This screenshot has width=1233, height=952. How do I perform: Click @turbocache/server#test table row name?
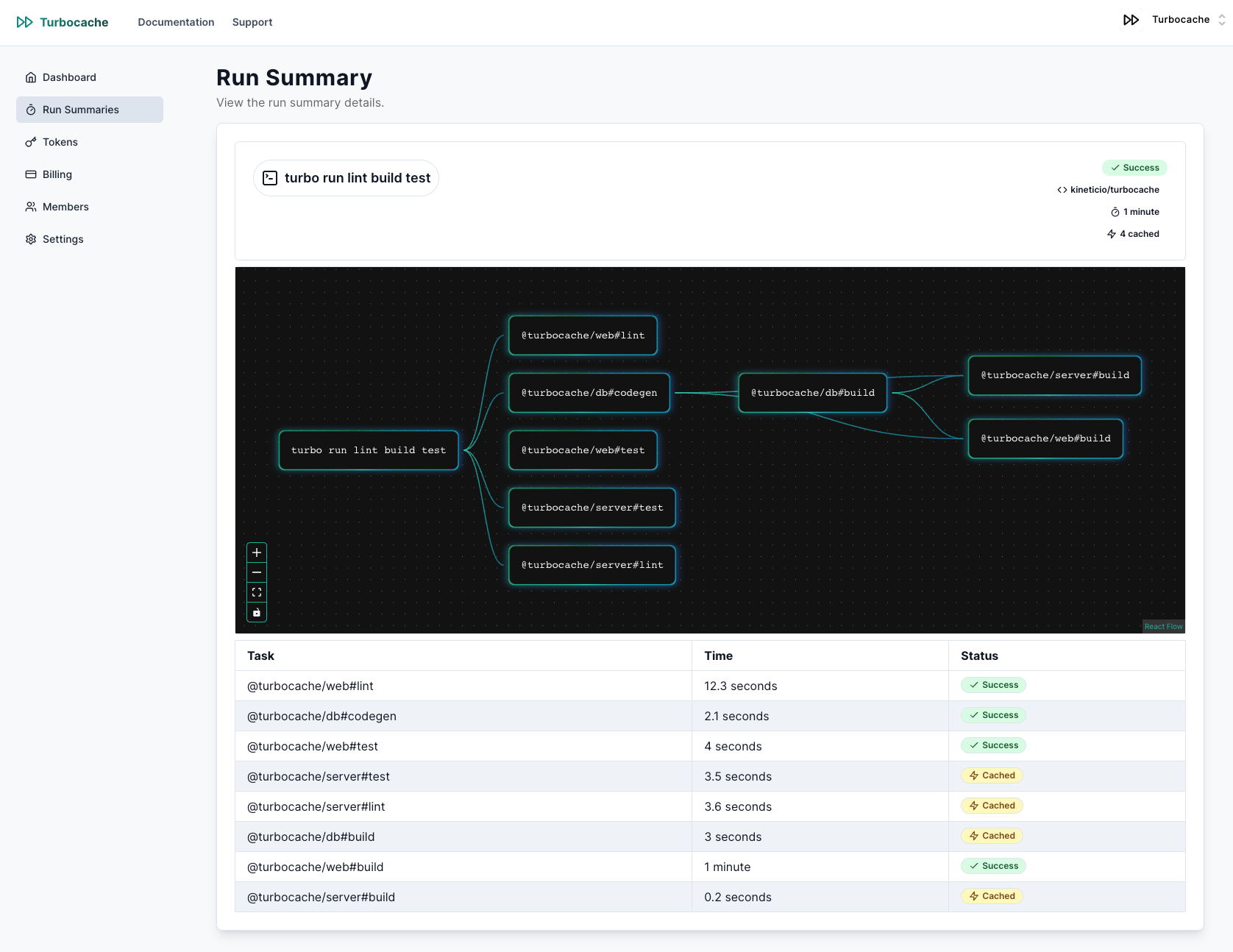coord(319,776)
